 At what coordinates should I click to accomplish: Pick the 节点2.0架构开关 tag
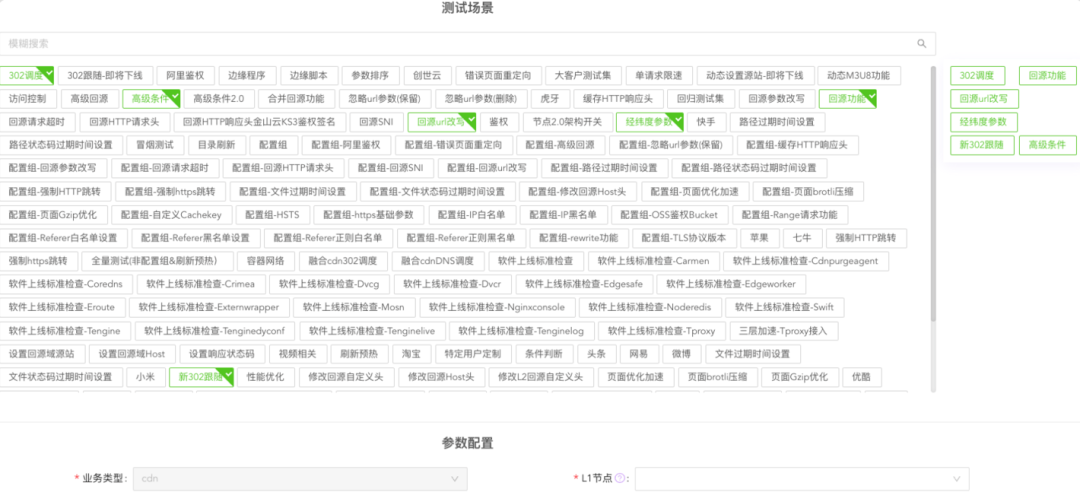click(567, 123)
